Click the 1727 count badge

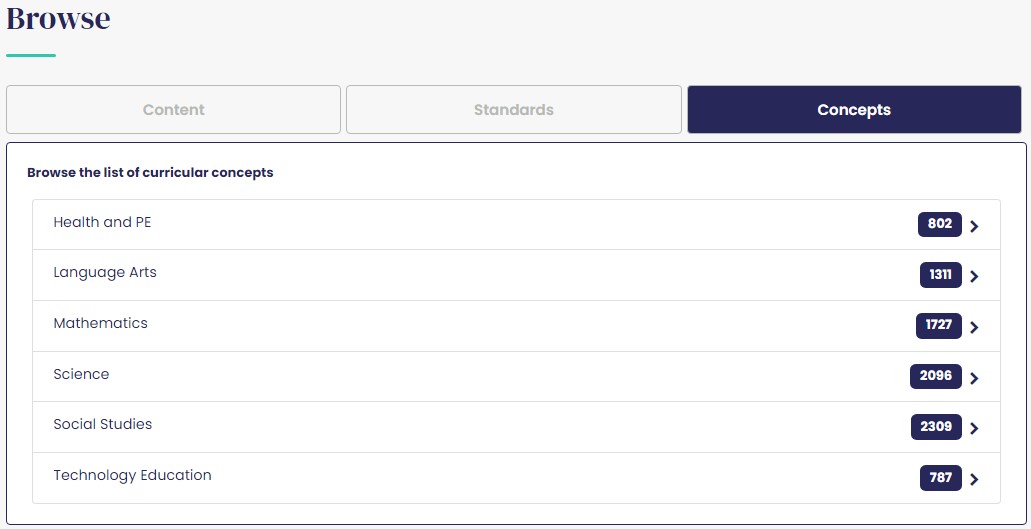click(938, 326)
